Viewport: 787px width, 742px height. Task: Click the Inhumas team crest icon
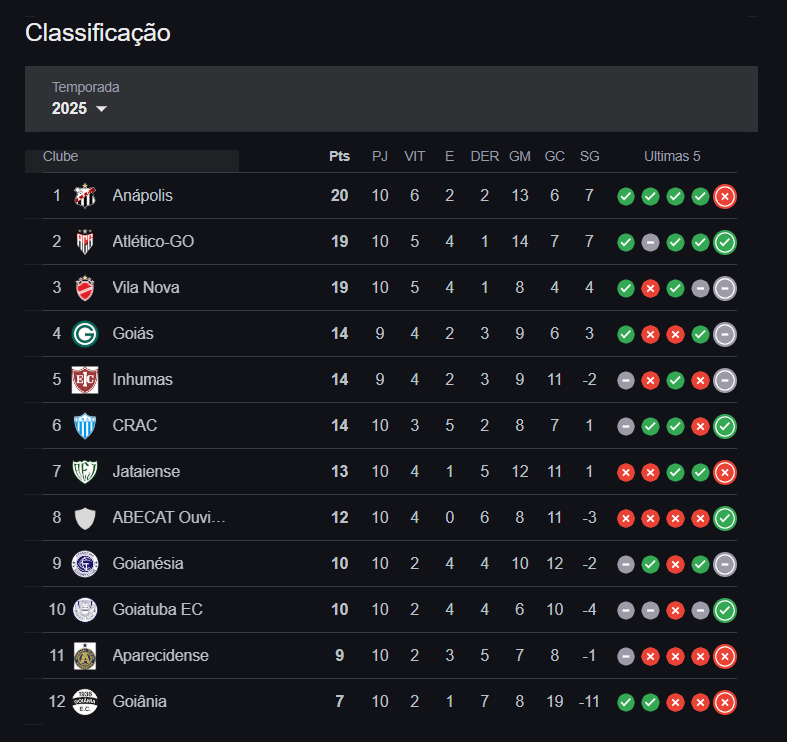click(85, 380)
